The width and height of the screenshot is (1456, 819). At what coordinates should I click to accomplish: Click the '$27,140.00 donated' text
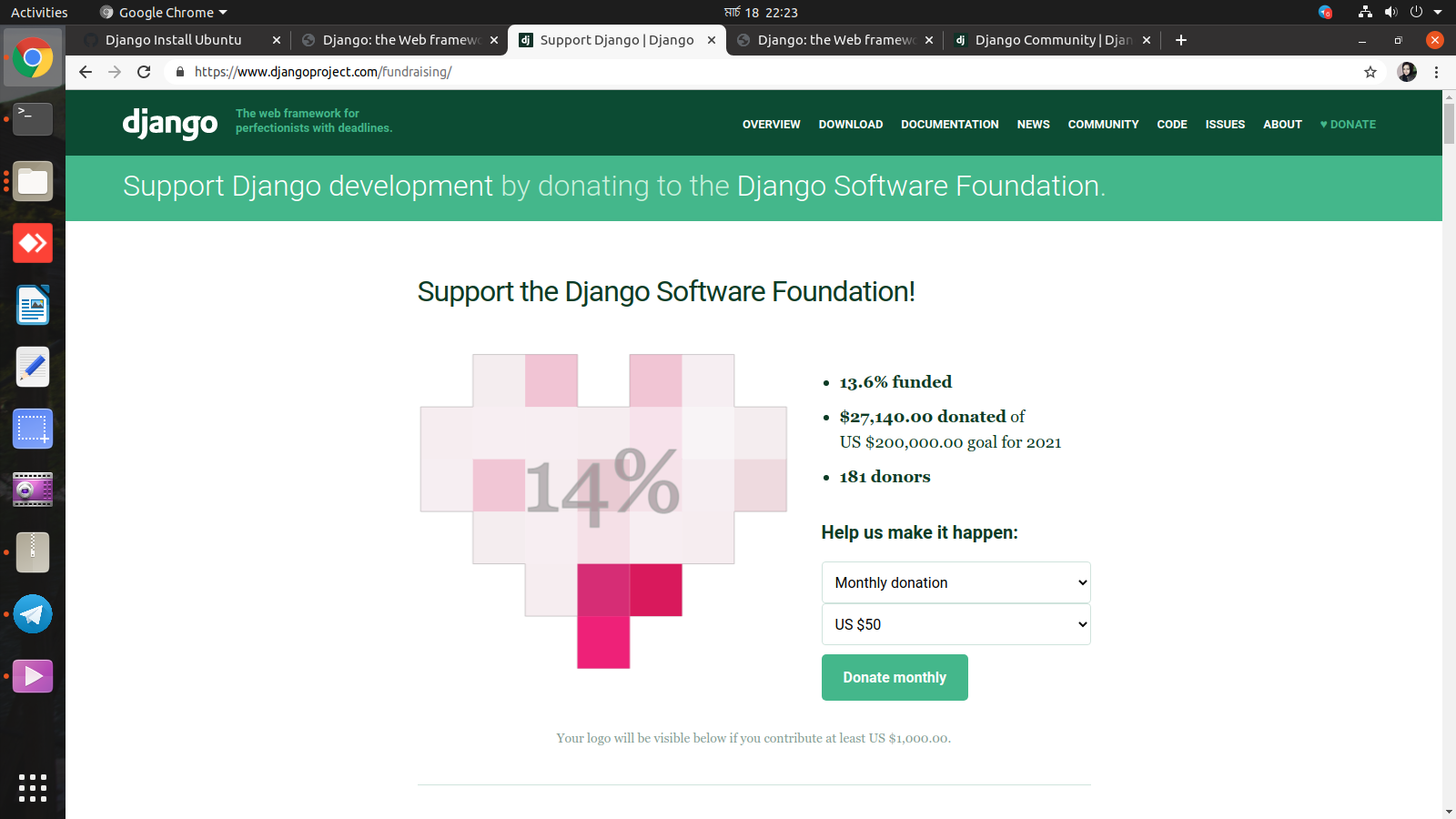click(923, 417)
